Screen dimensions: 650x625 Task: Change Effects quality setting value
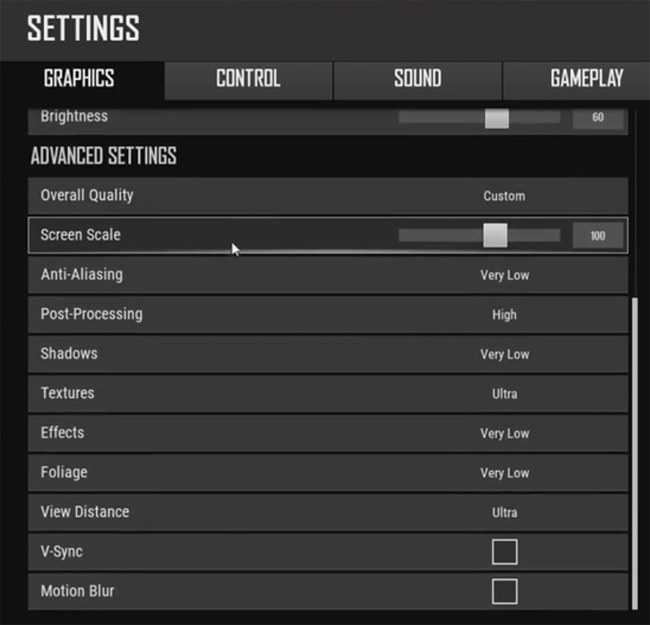504,433
